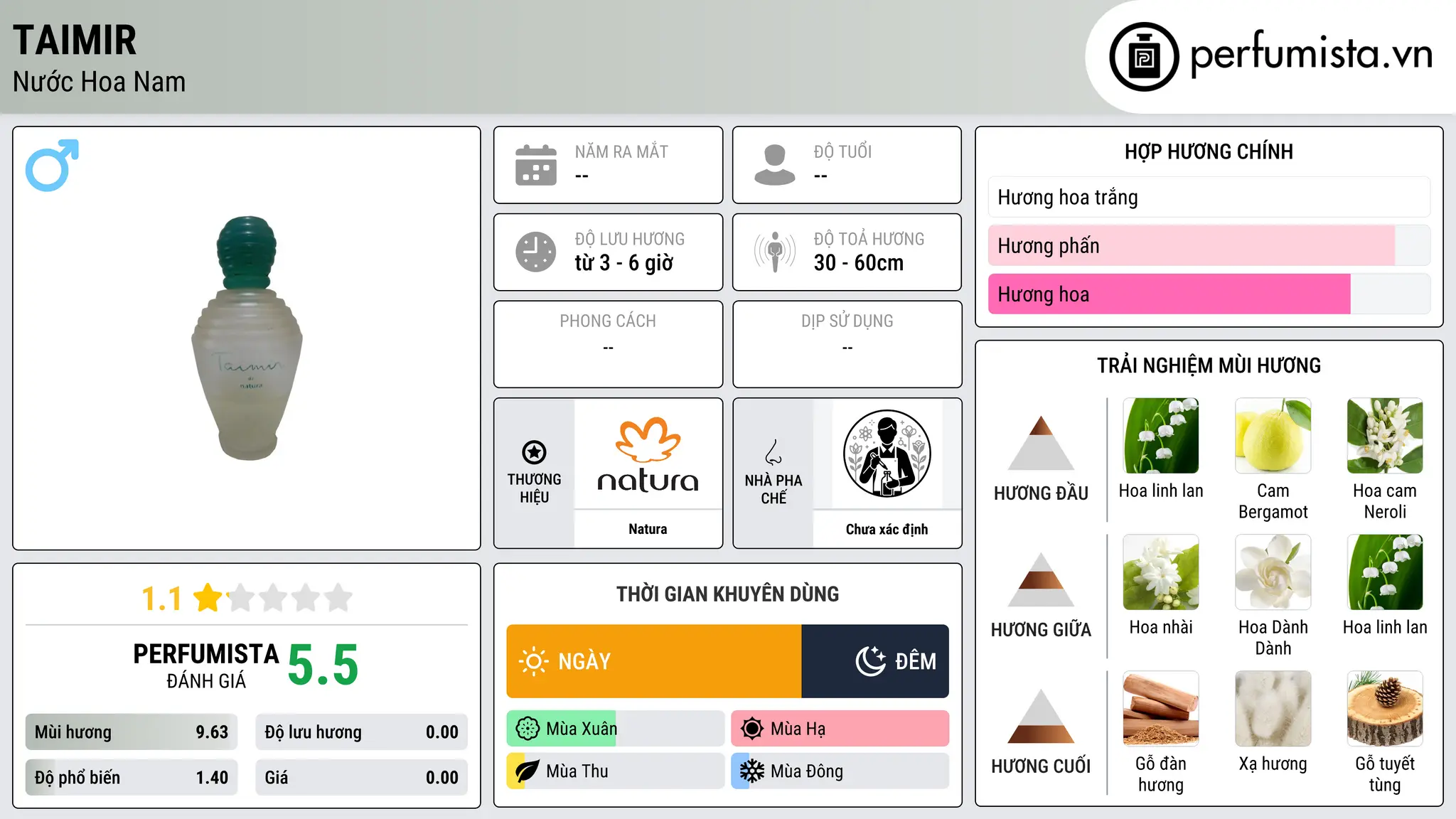1456x819 pixels.
Task: Click the Chưa xác định perfumer label
Action: click(x=887, y=529)
